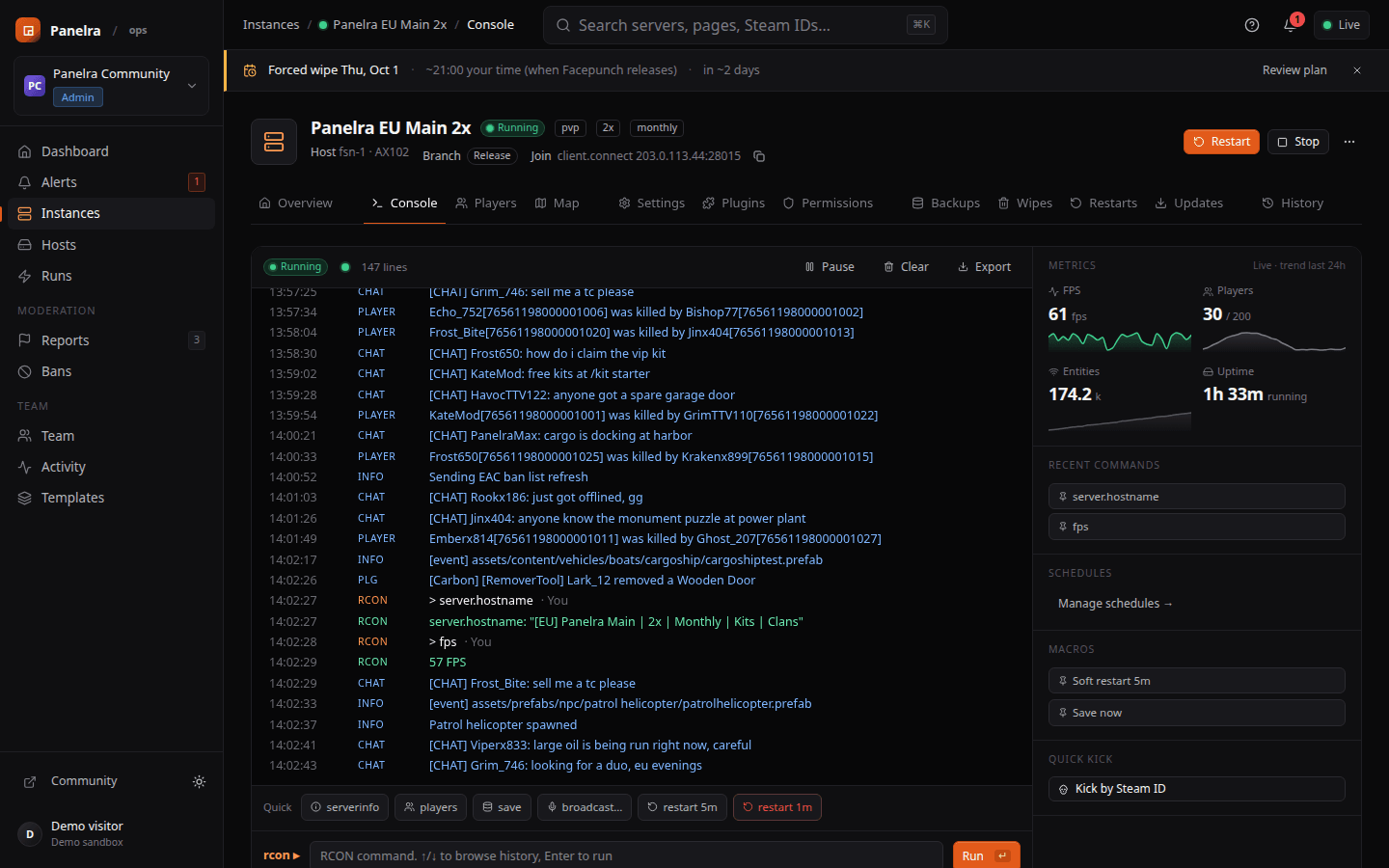Image resolution: width=1389 pixels, height=868 pixels.
Task: Open Kick by Steam ID
Action: (x=1197, y=789)
